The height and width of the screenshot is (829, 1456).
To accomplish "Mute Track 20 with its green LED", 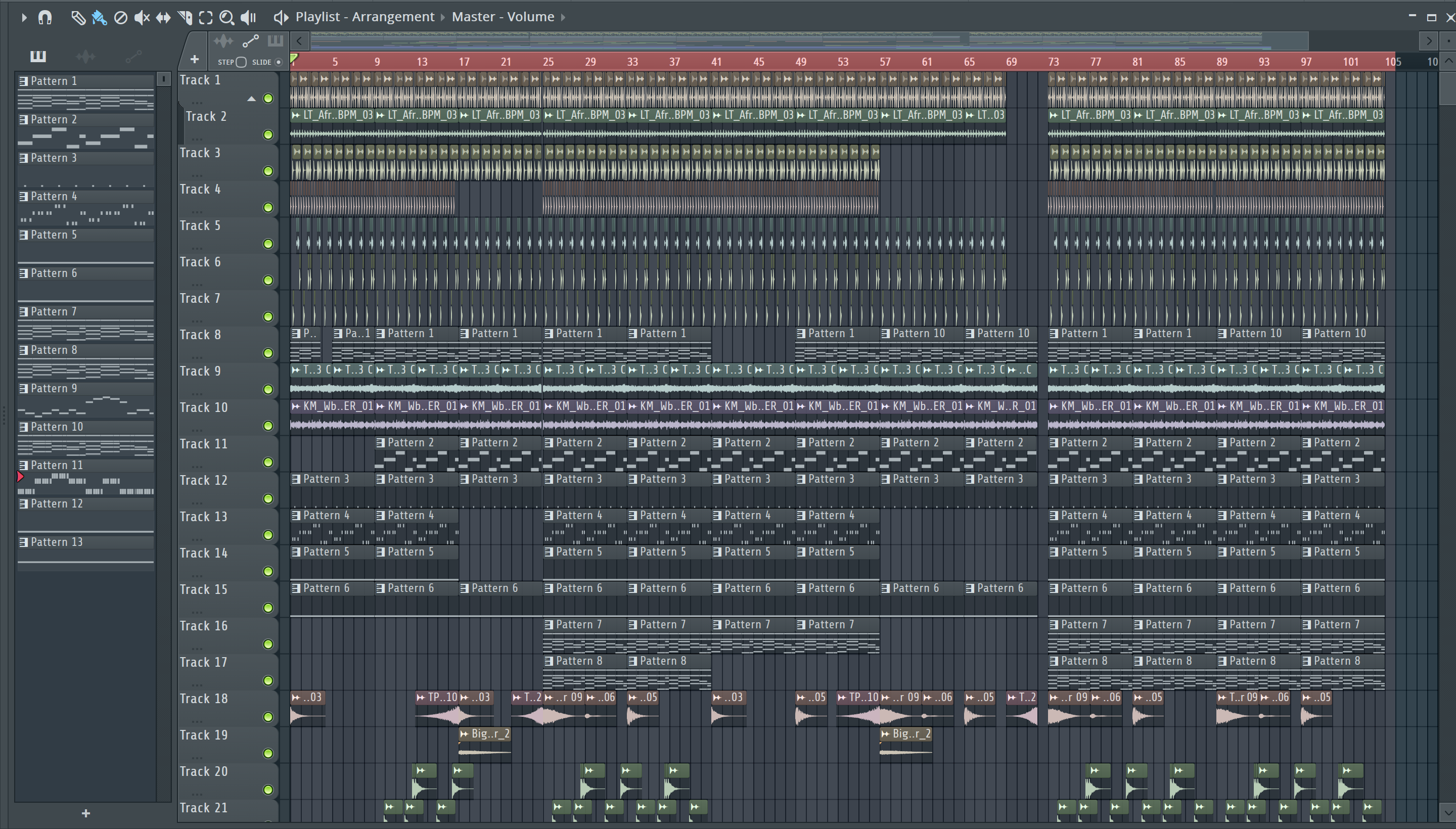I will click(268, 790).
